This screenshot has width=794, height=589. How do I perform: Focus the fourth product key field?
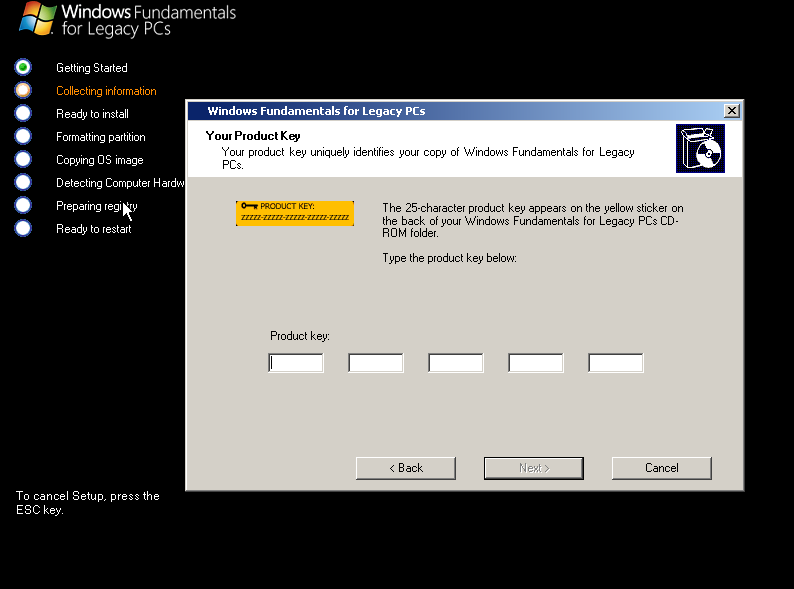coord(536,363)
